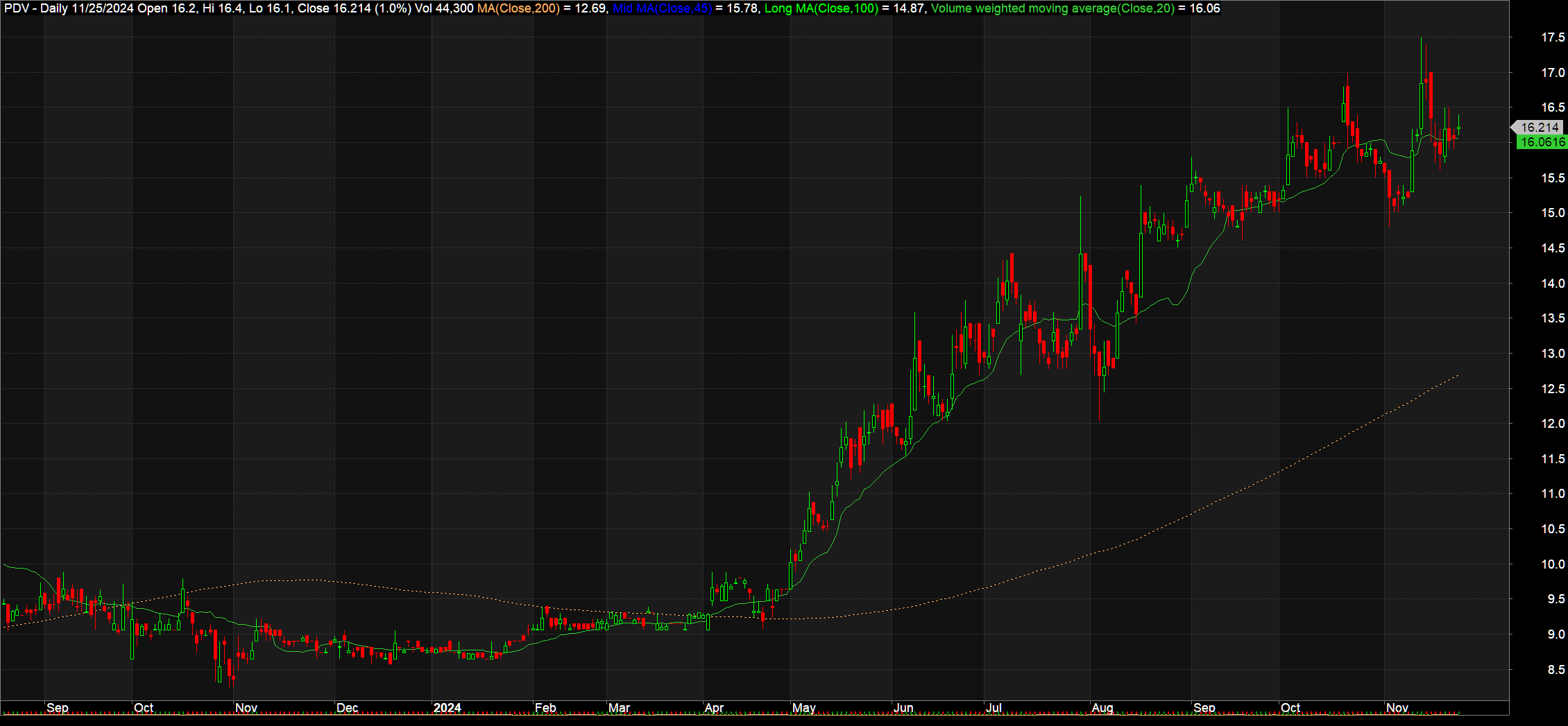Click the 15.0 price axis label
This screenshot has width=1568, height=726.
[1553, 213]
